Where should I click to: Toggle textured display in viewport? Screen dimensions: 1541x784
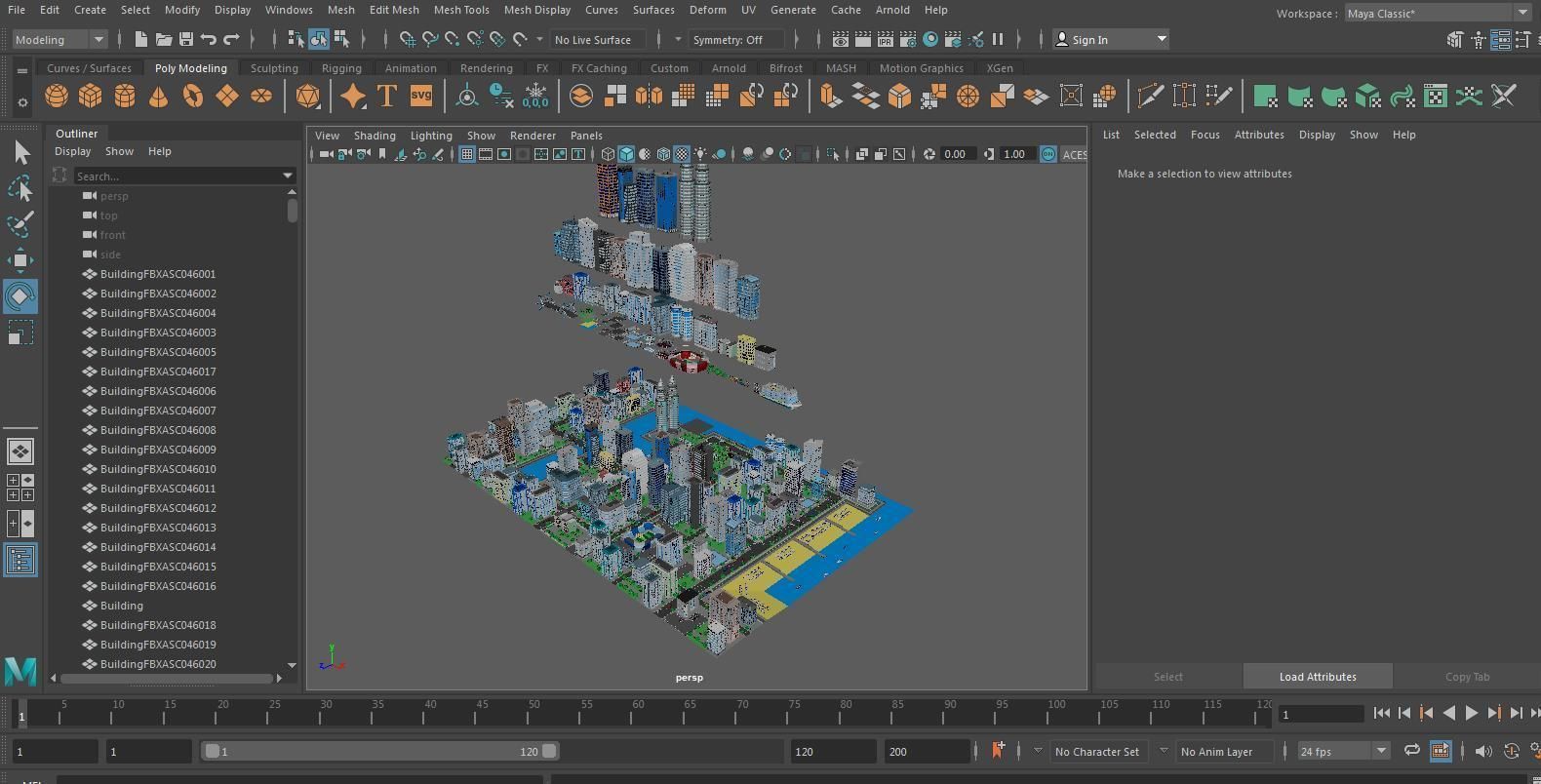(x=682, y=154)
